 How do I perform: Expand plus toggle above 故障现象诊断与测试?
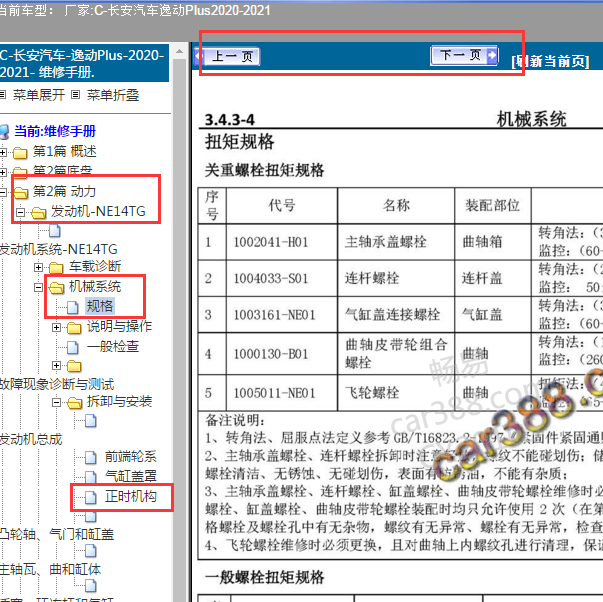(x=56, y=365)
